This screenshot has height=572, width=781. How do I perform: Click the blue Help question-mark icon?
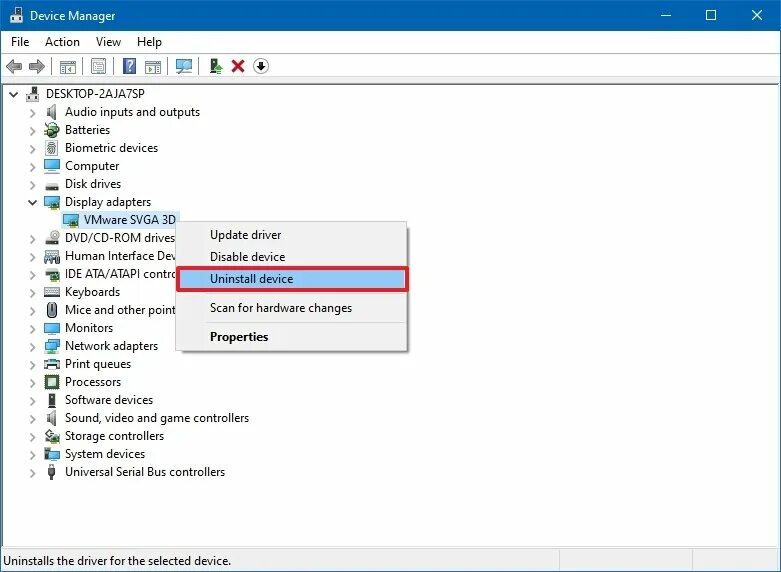(x=129, y=66)
